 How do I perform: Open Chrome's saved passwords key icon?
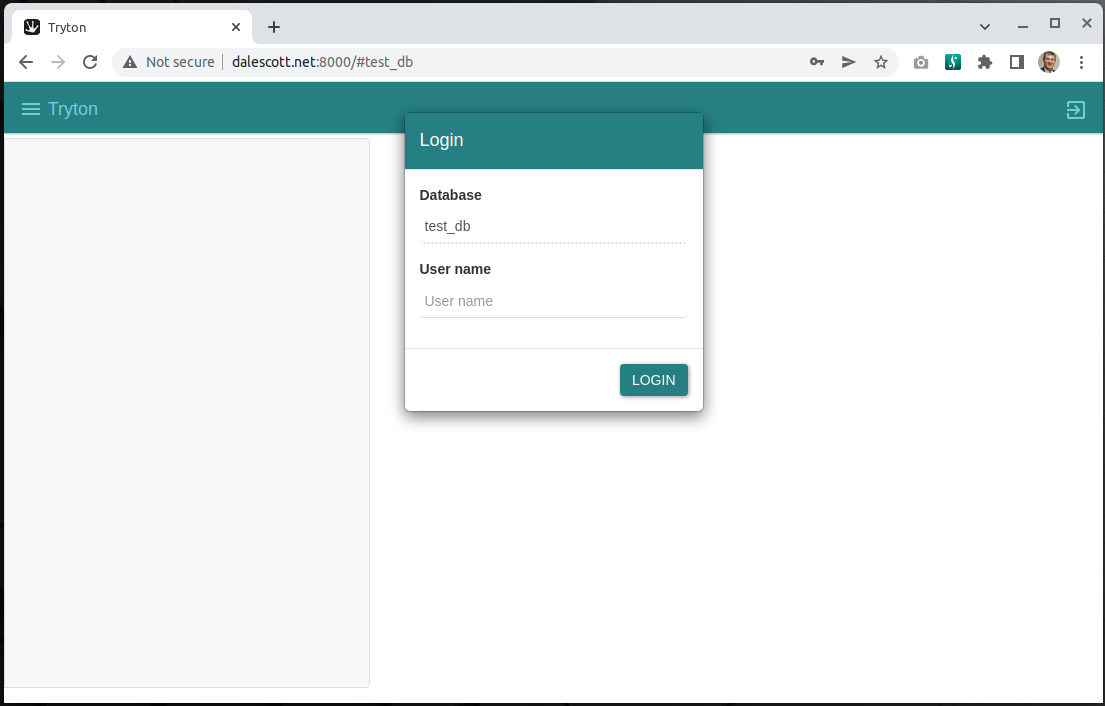pos(816,62)
